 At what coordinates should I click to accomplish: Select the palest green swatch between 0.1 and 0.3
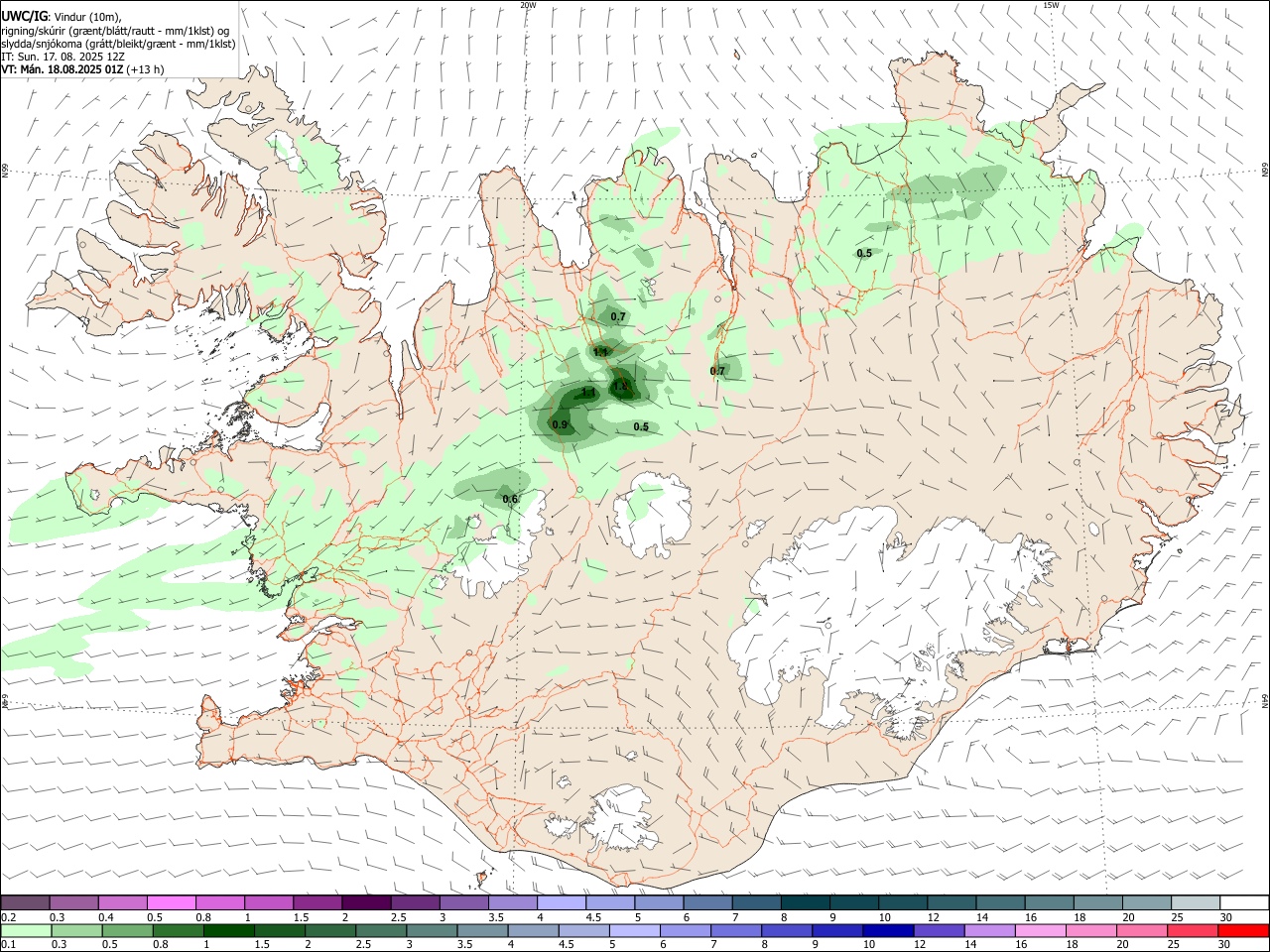point(26,931)
